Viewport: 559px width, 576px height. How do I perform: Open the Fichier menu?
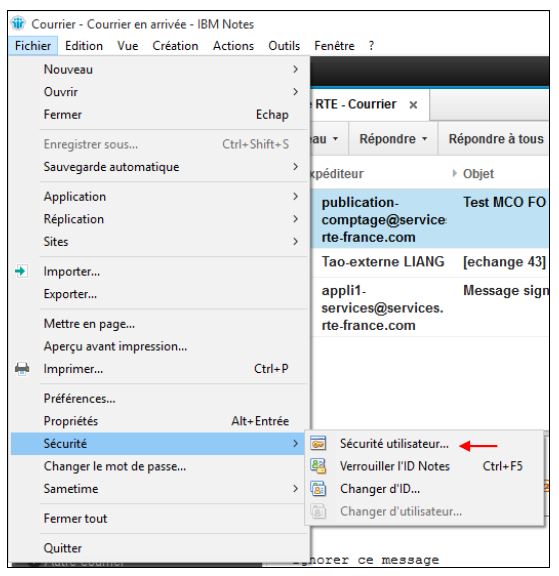[x=33, y=46]
